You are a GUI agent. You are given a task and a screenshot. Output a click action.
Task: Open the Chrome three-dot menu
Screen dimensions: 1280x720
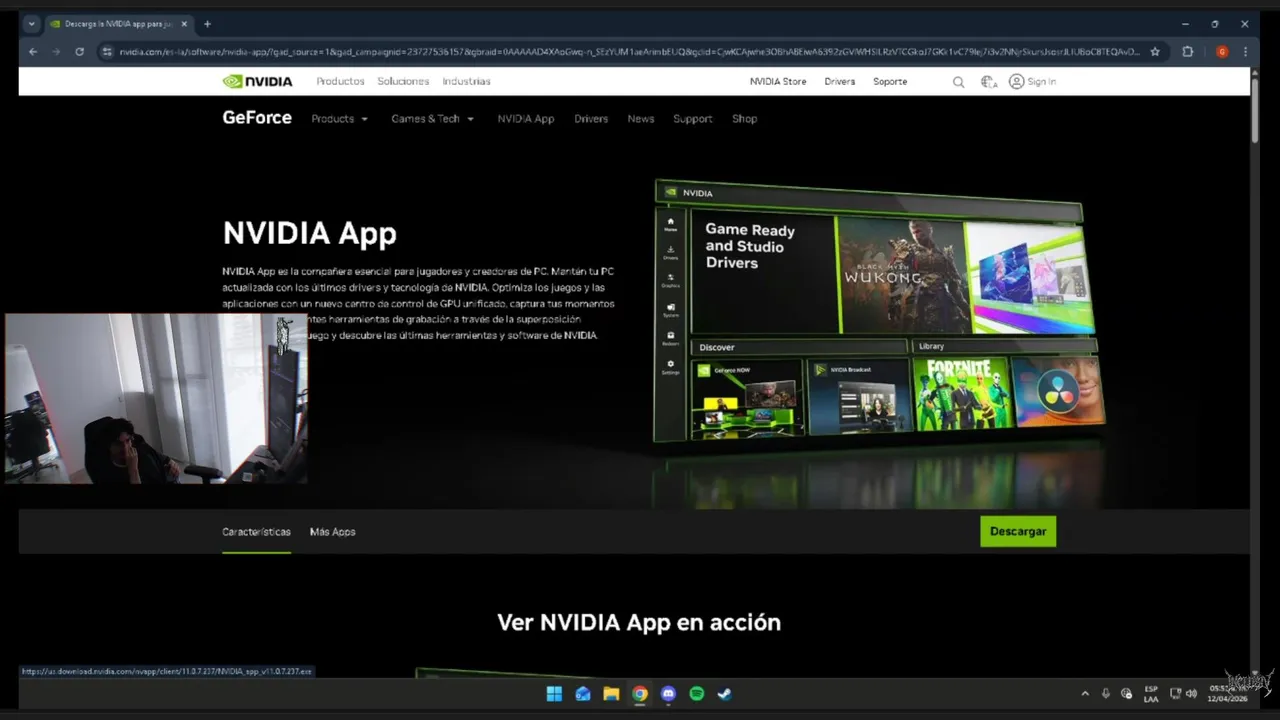point(1245,52)
